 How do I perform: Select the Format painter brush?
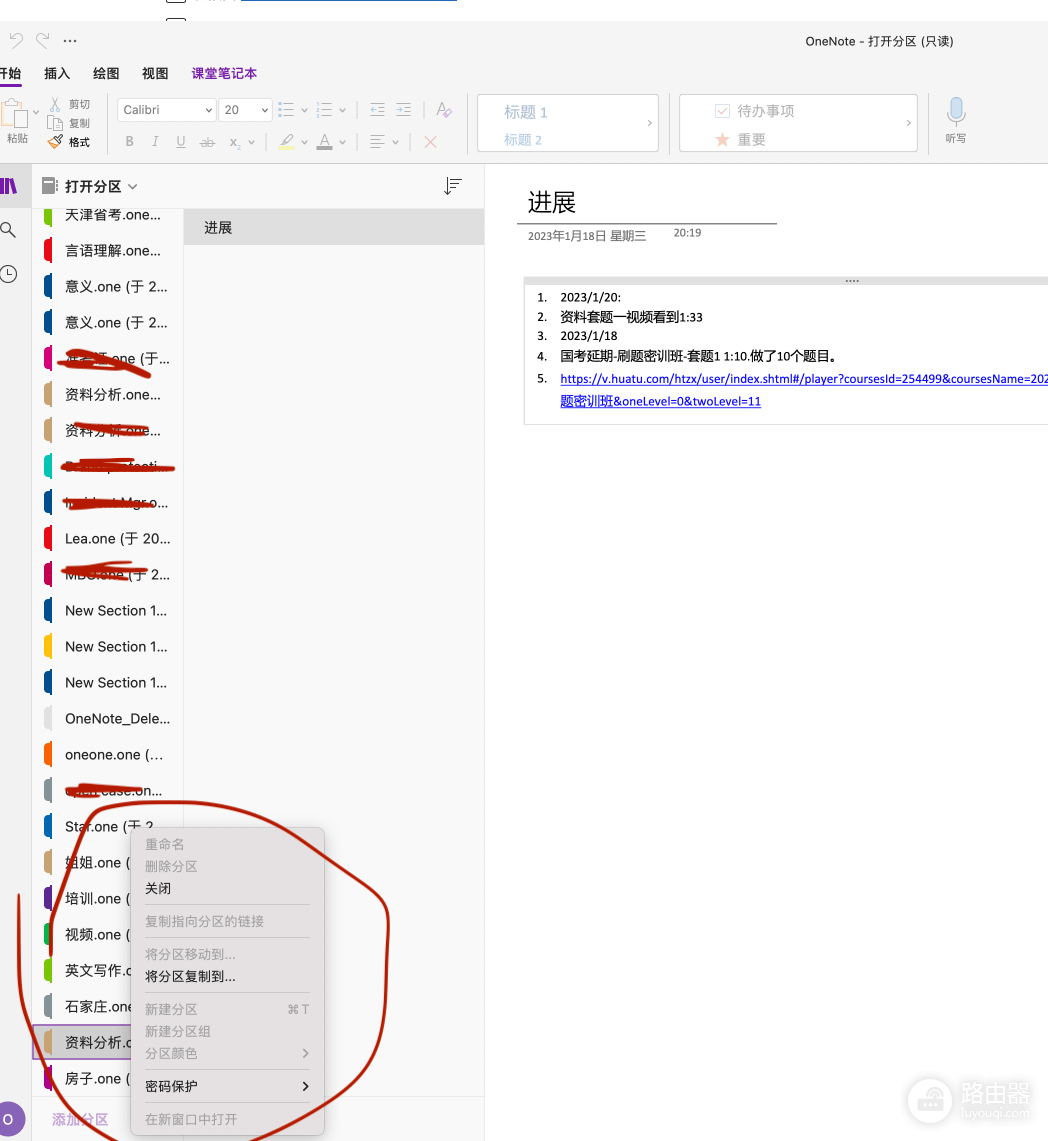point(55,141)
